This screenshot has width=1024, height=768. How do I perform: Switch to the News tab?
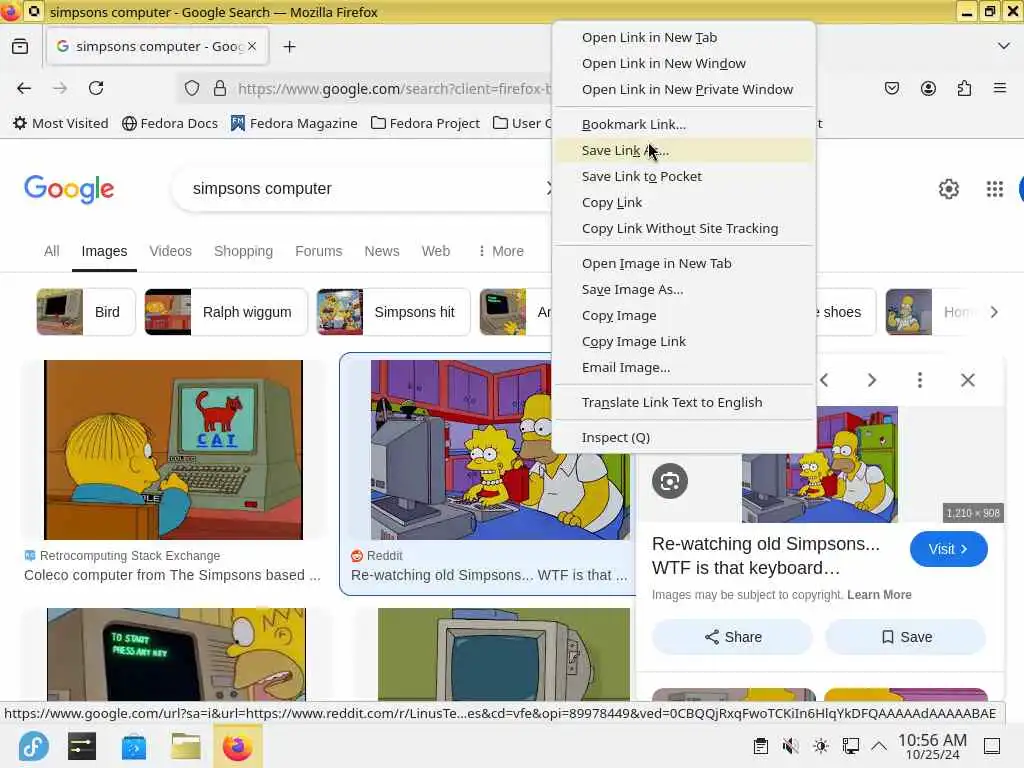tap(382, 251)
